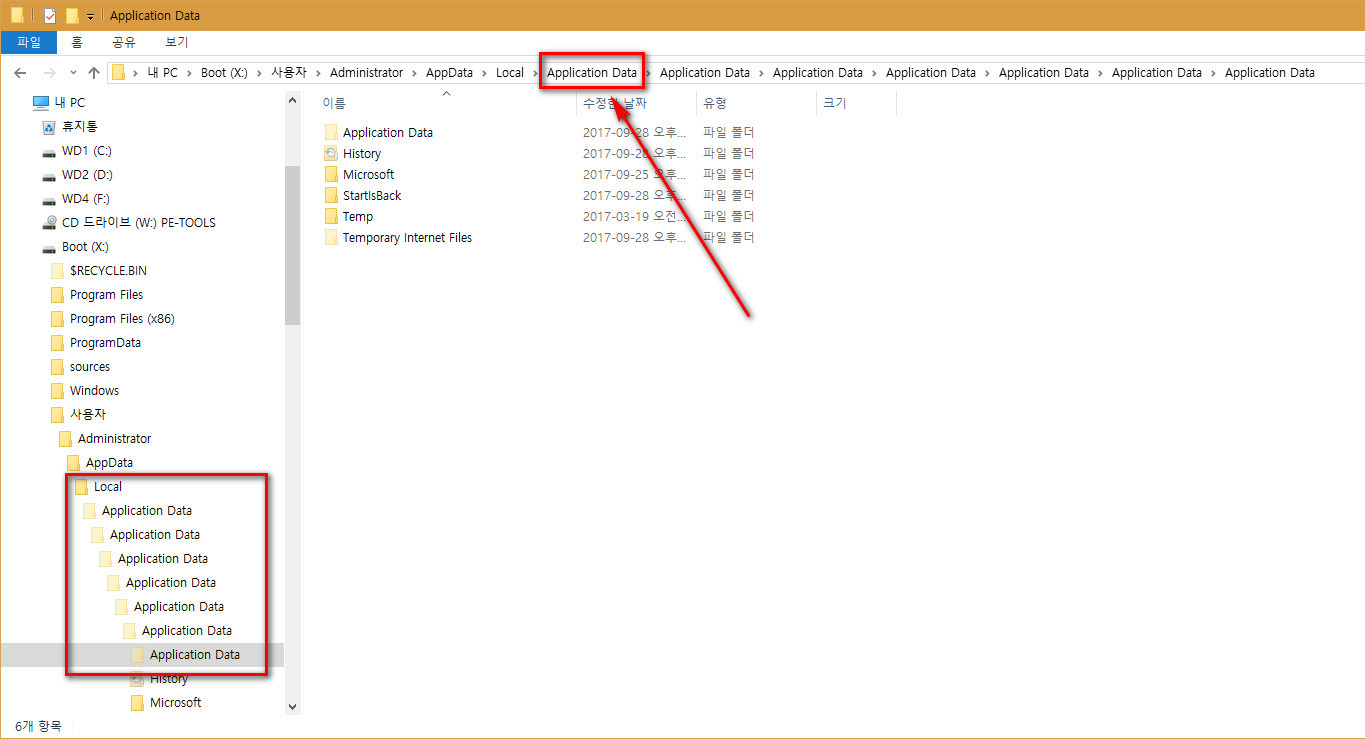Image resolution: width=1365 pixels, height=739 pixels.
Task: Click the 6개 항목 status bar text
Action: point(38,725)
